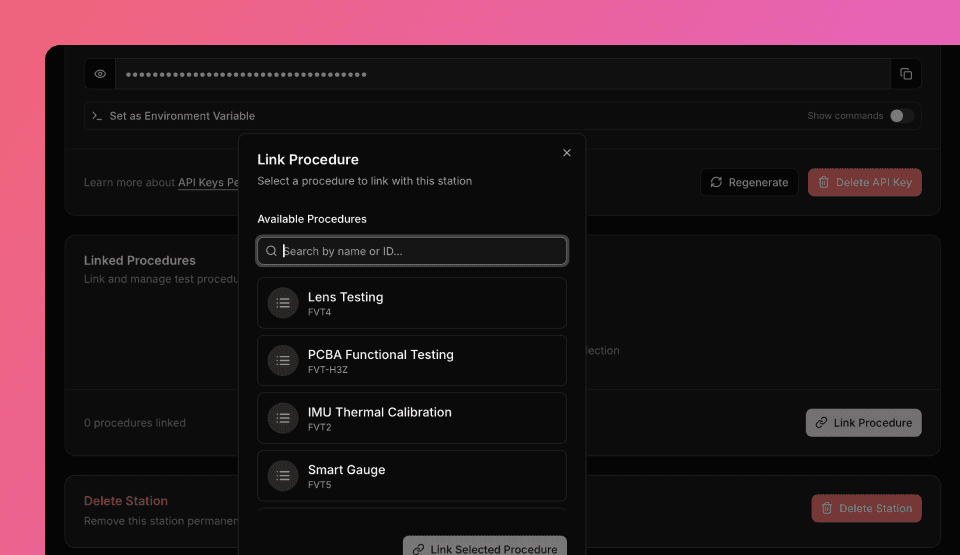Focus the procedure search input field

pyautogui.click(x=420, y=251)
